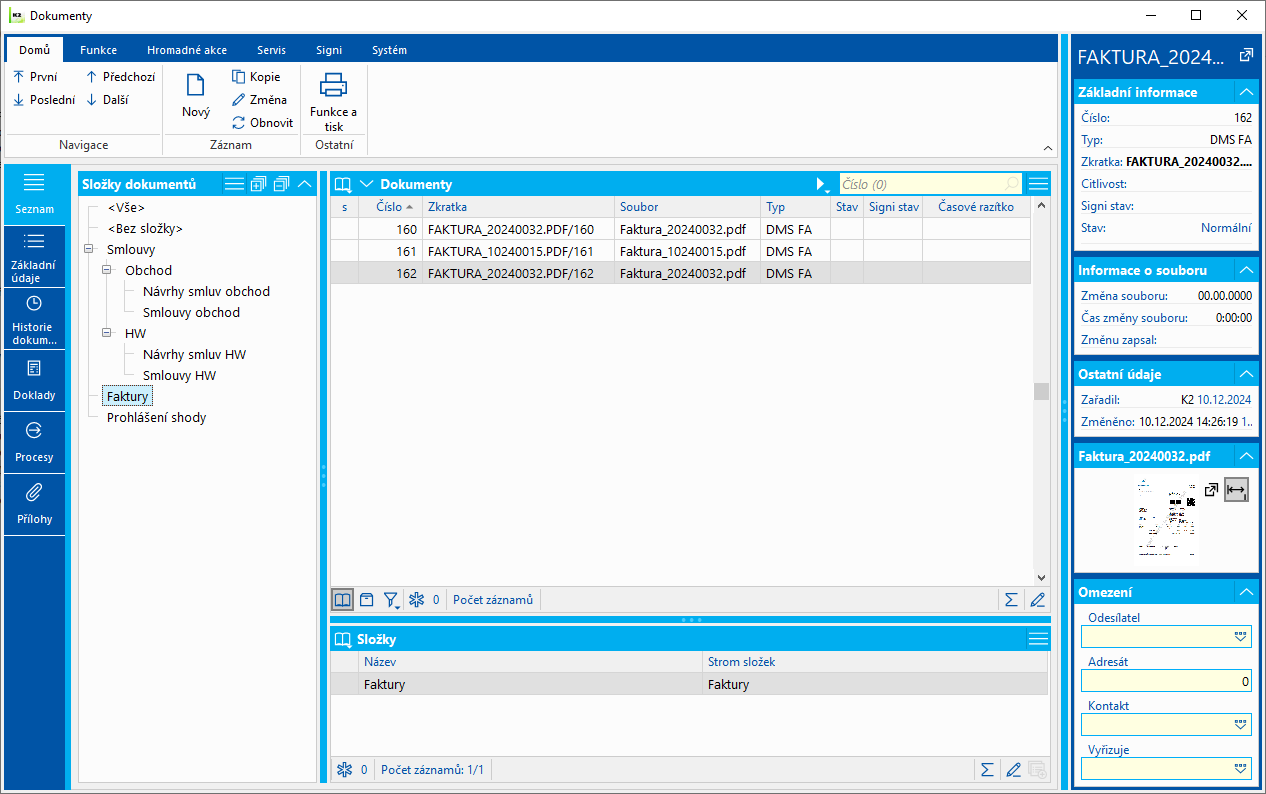This screenshot has width=1266, height=794.
Task: Open the Doklady sidebar view
Action: tap(34, 381)
